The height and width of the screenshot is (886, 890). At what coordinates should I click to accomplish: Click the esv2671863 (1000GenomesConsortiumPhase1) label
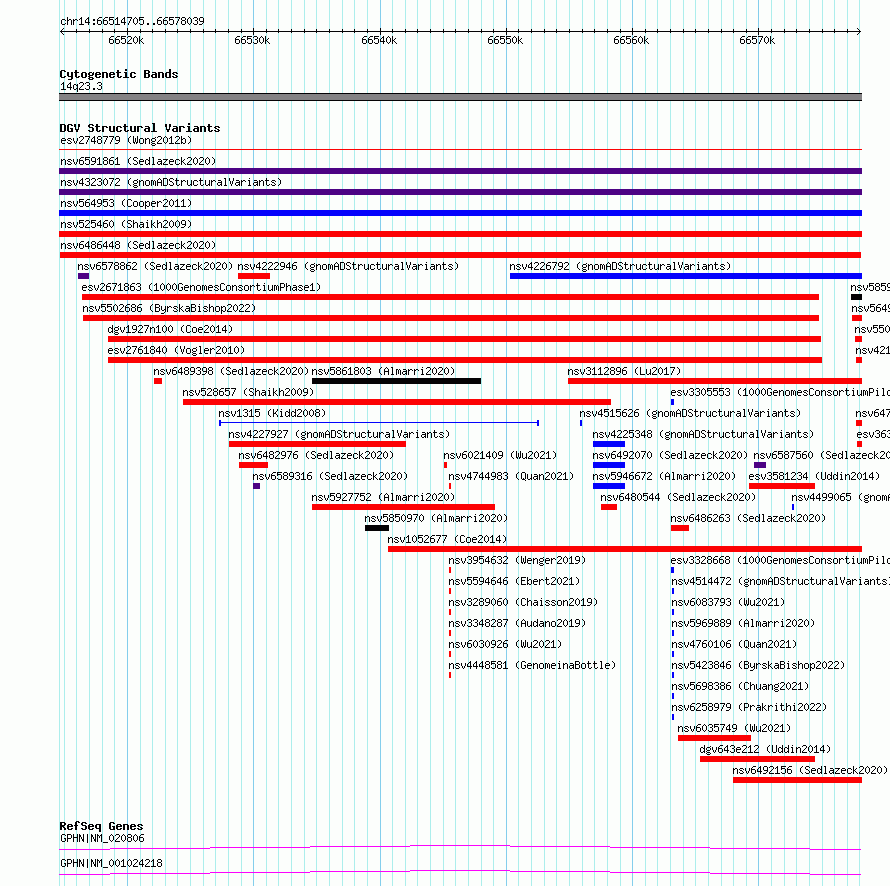click(201, 287)
